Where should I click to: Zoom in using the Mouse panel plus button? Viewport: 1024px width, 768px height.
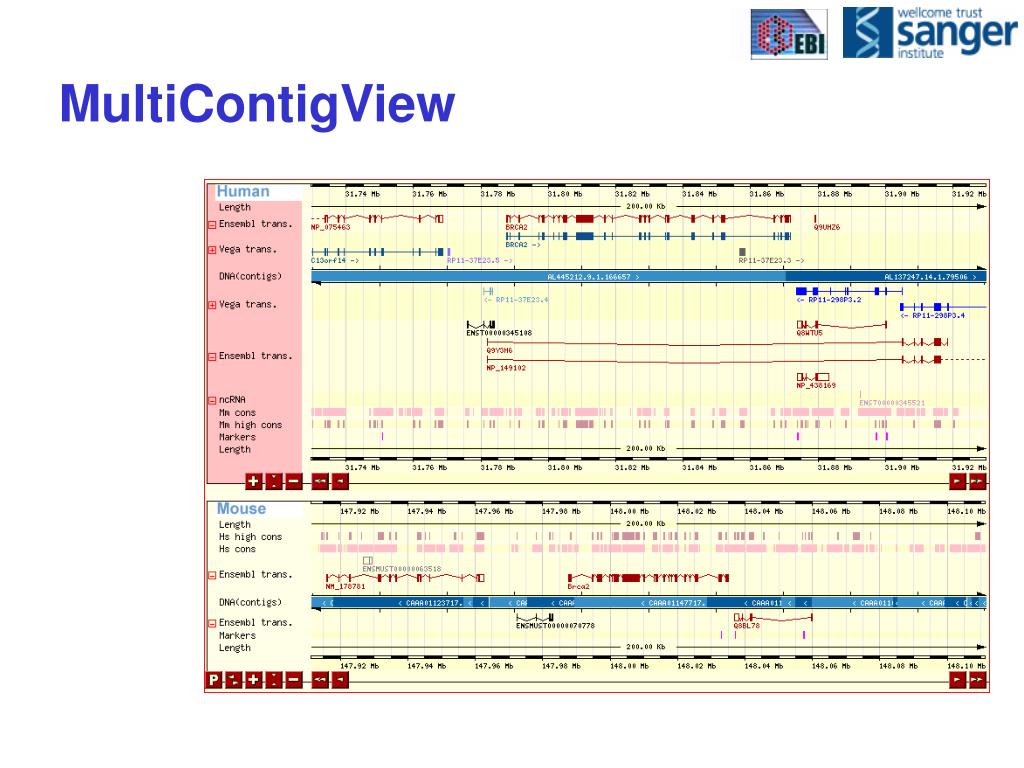click(x=253, y=680)
